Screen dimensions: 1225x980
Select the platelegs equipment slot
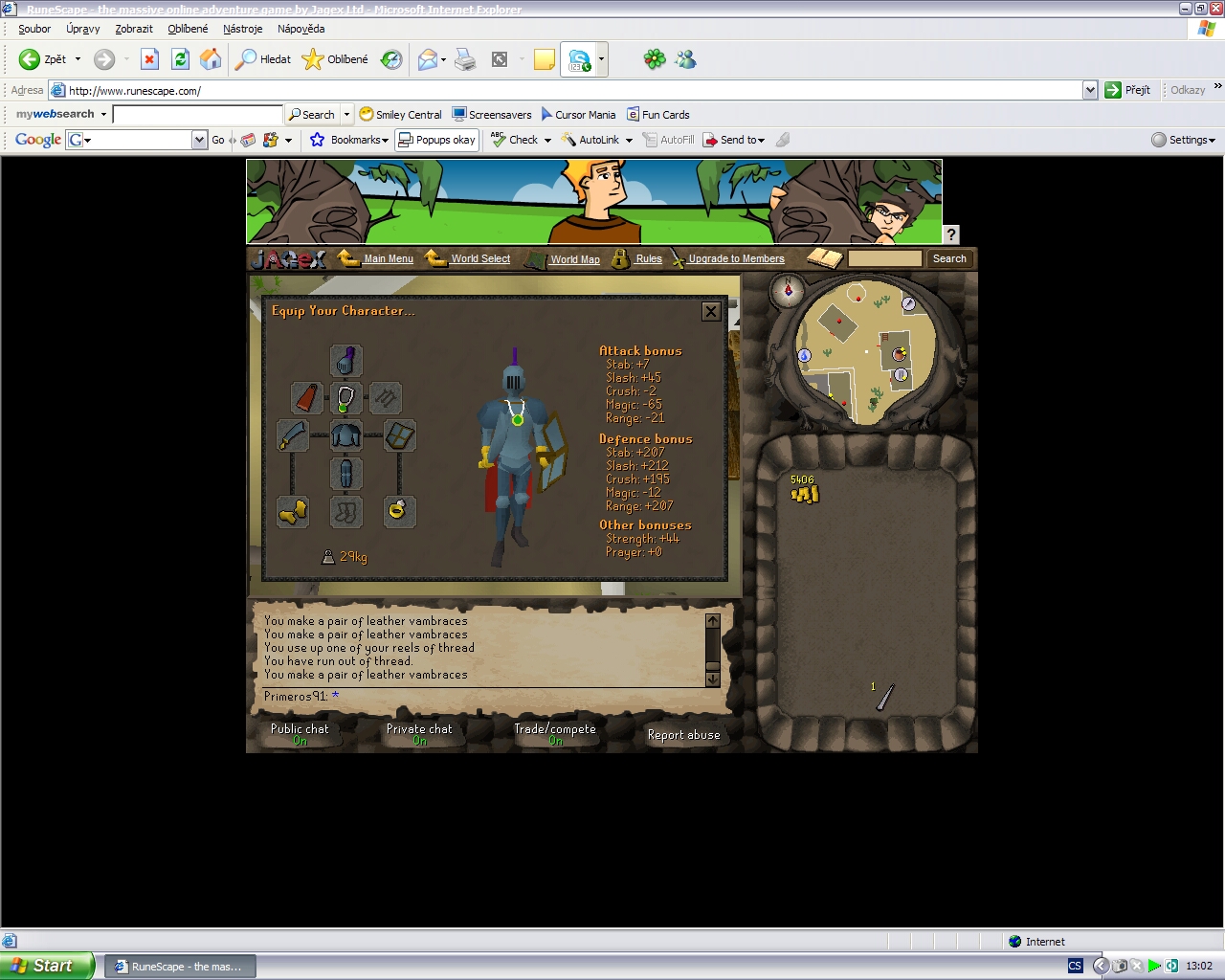pos(346,473)
